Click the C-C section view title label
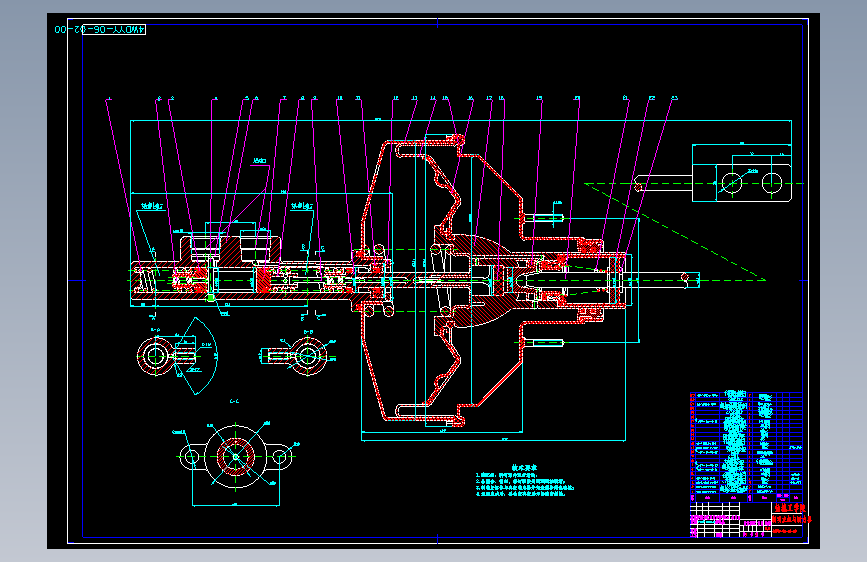Screen dimensions: 867x562 pos(234,402)
